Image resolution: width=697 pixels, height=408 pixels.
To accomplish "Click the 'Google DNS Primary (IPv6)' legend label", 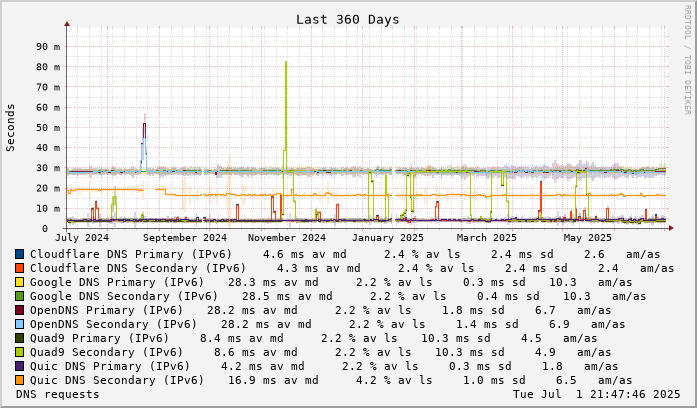I will pos(117,282).
